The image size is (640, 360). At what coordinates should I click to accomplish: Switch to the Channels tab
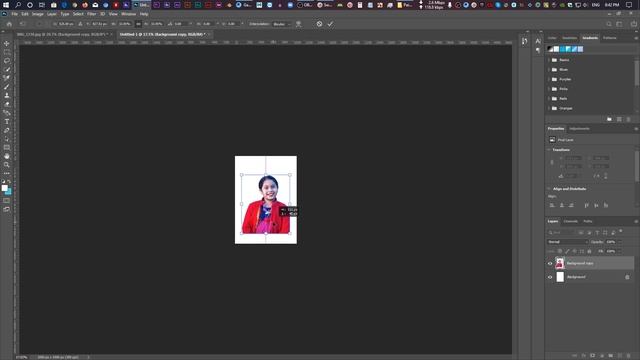571,221
